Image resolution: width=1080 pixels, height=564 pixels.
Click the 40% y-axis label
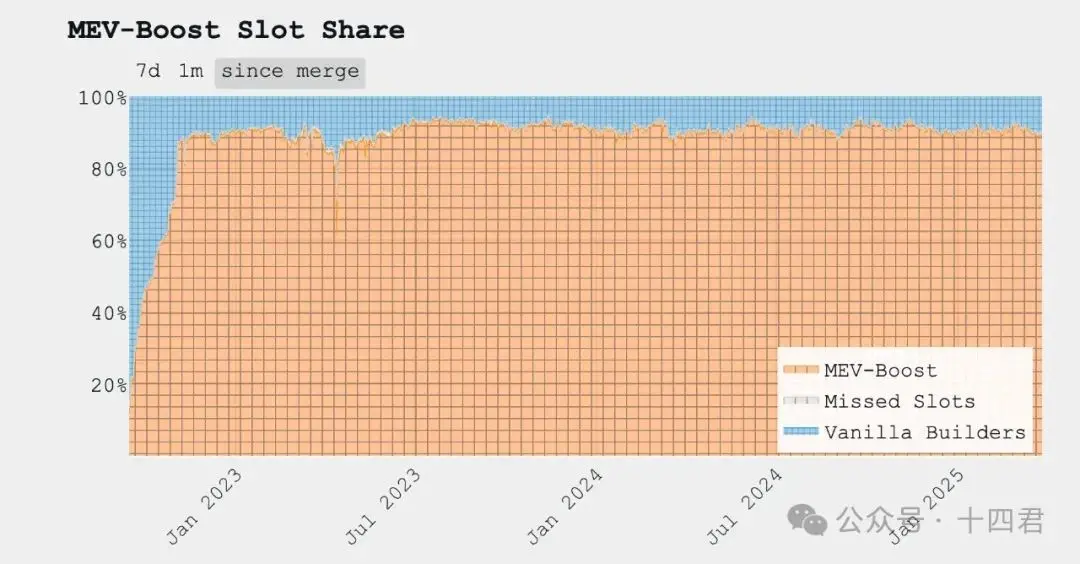click(x=106, y=313)
